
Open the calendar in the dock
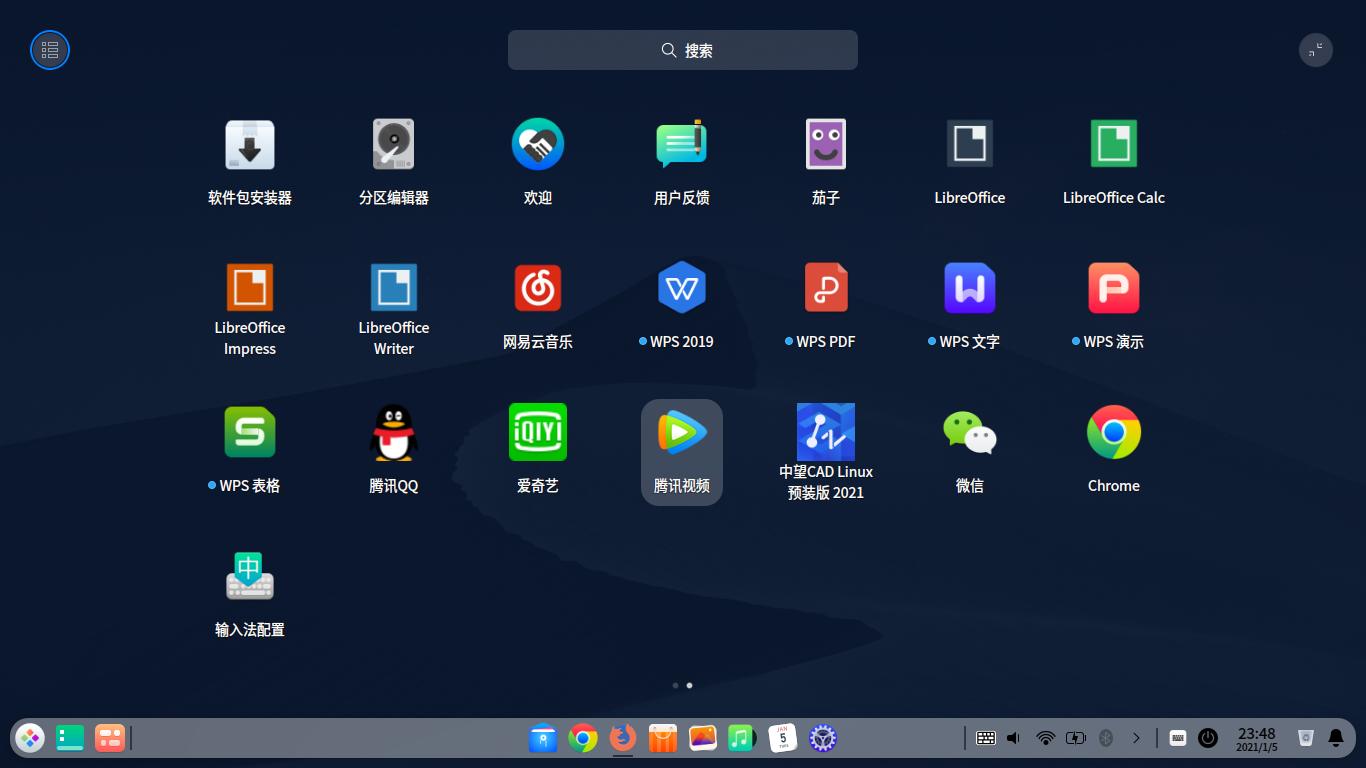783,738
